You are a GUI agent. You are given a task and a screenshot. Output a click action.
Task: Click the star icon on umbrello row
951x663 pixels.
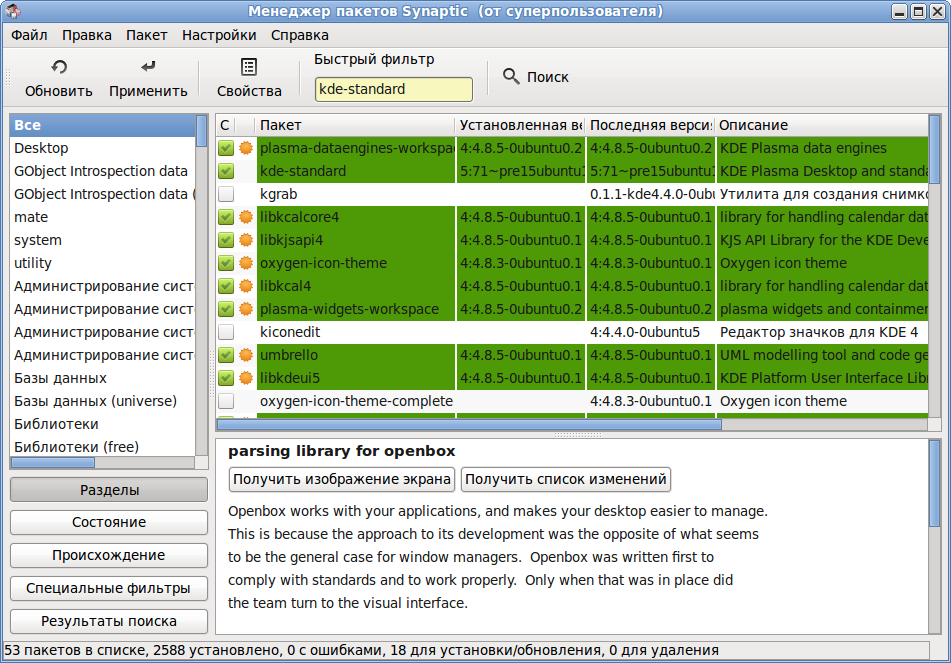(246, 355)
